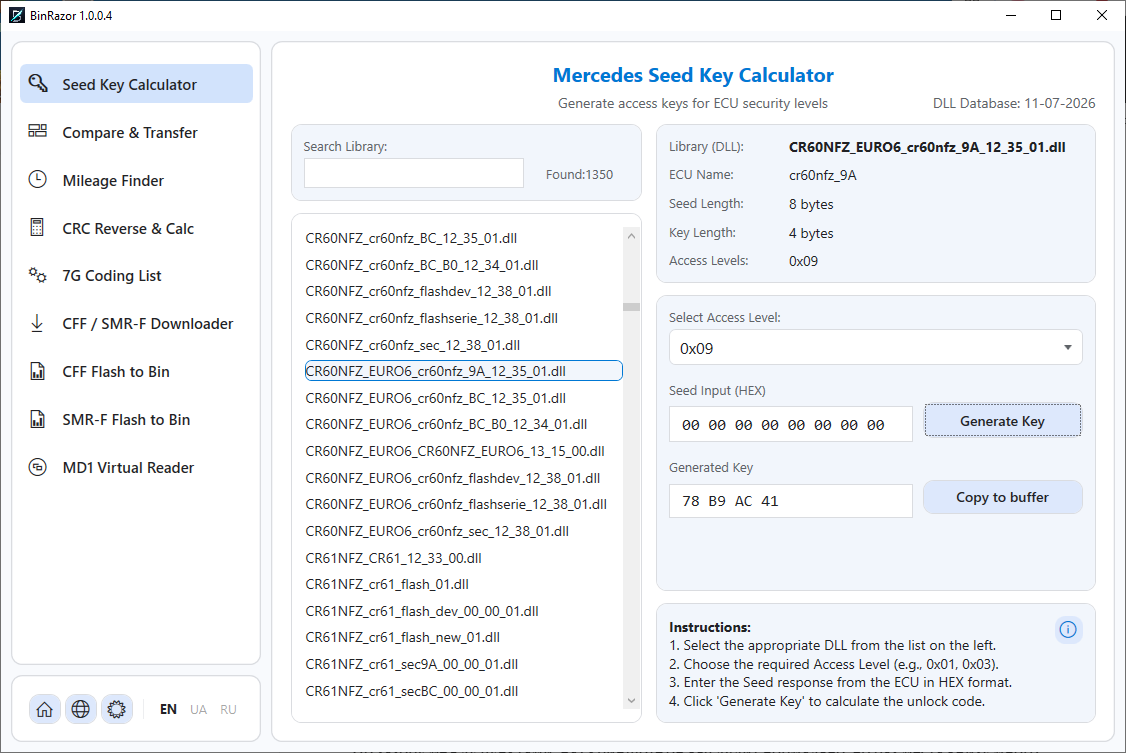This screenshot has width=1126, height=753.
Task: Open settings via the gear icon
Action: (x=116, y=709)
